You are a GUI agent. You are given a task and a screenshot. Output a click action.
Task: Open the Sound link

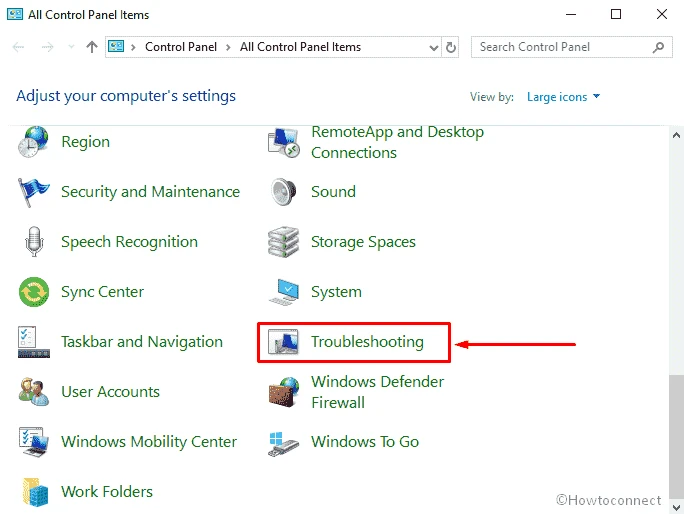[333, 192]
